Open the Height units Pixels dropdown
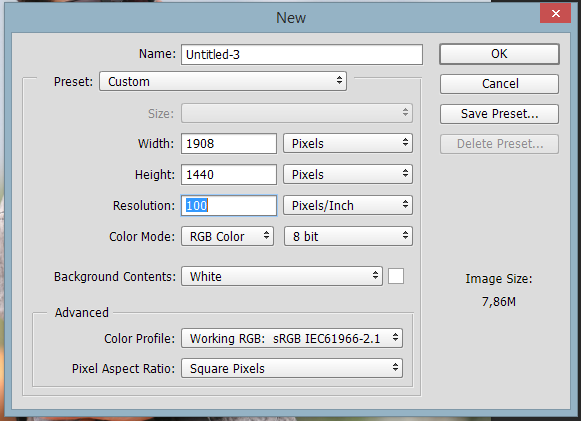 [348, 175]
